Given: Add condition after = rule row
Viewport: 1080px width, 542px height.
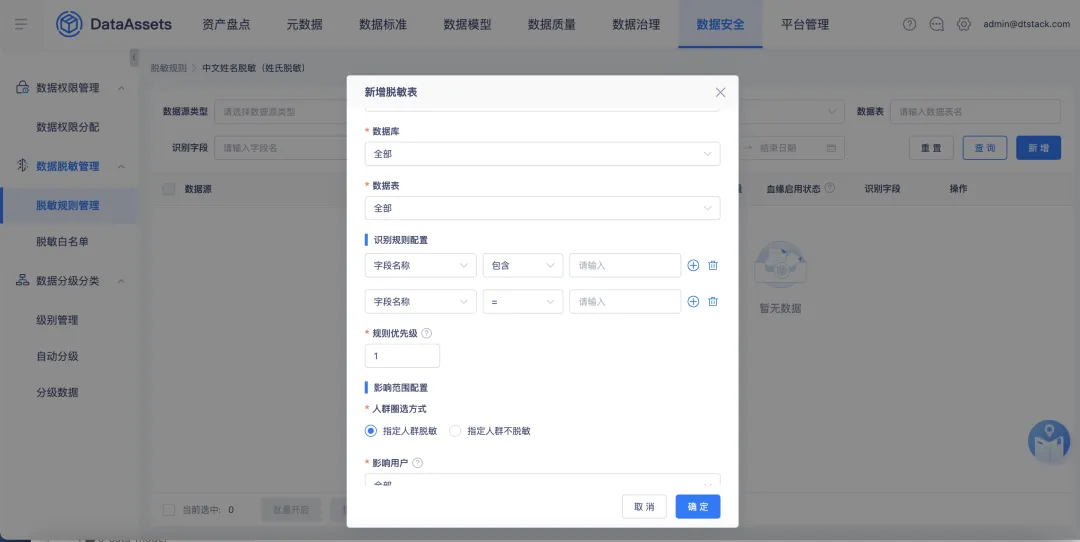Looking at the screenshot, I should click(693, 302).
